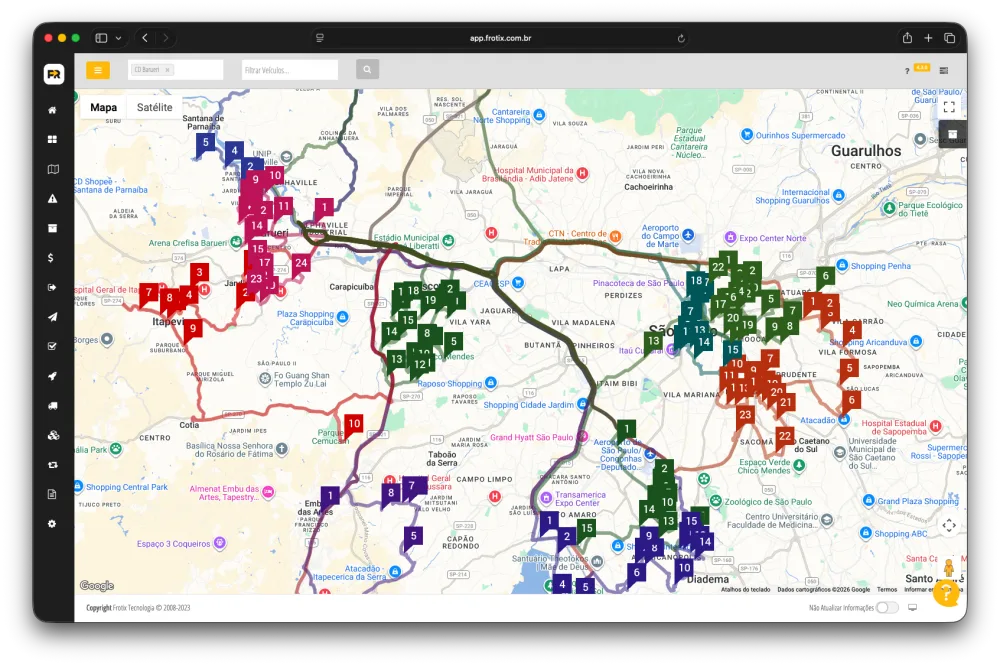The height and width of the screenshot is (666, 1000).
Task: Open the yellow floating help bubble
Action: point(947,593)
